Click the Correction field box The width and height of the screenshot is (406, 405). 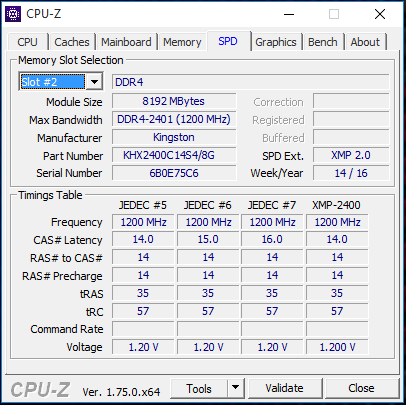(351, 101)
